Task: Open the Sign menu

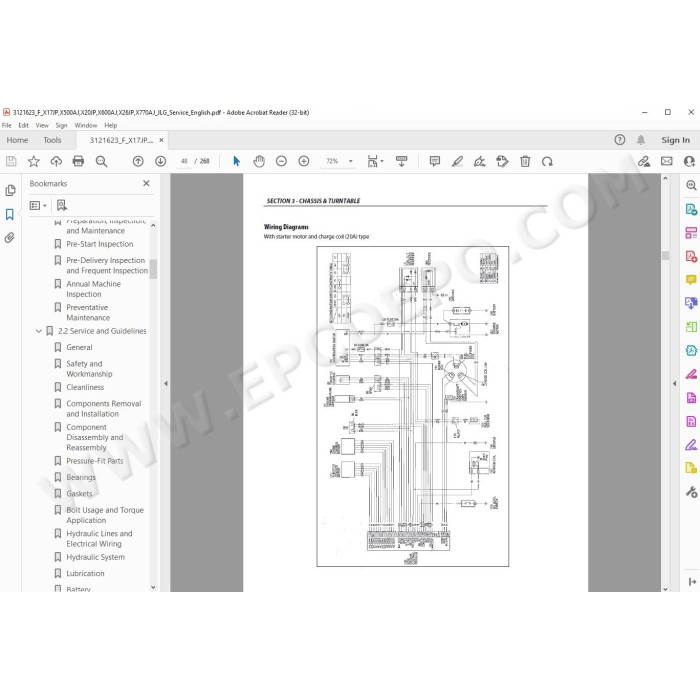Action: [x=61, y=125]
